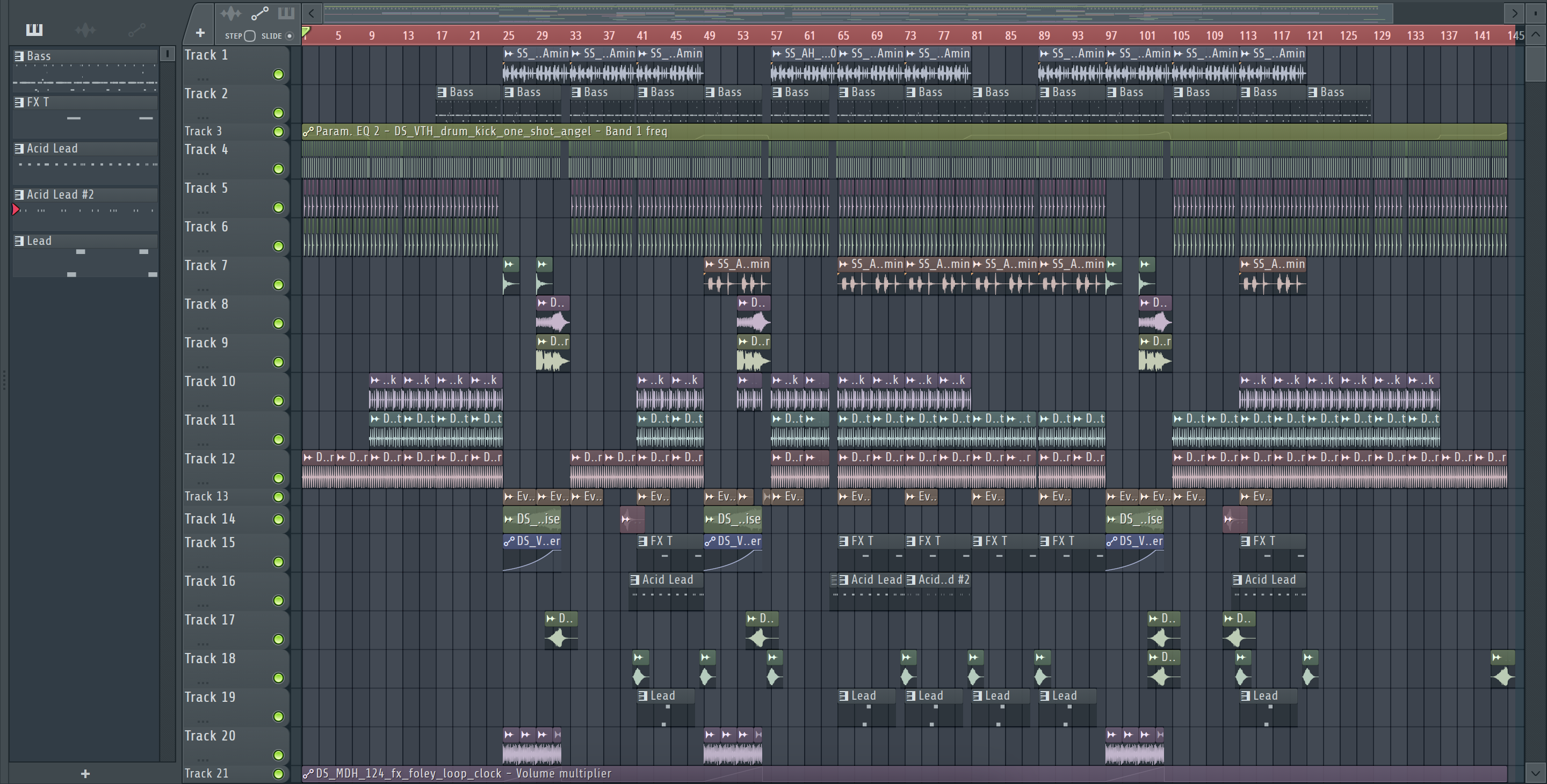Select the automation clip filter icon in picker
The width and height of the screenshot is (1547, 784).
[137, 30]
